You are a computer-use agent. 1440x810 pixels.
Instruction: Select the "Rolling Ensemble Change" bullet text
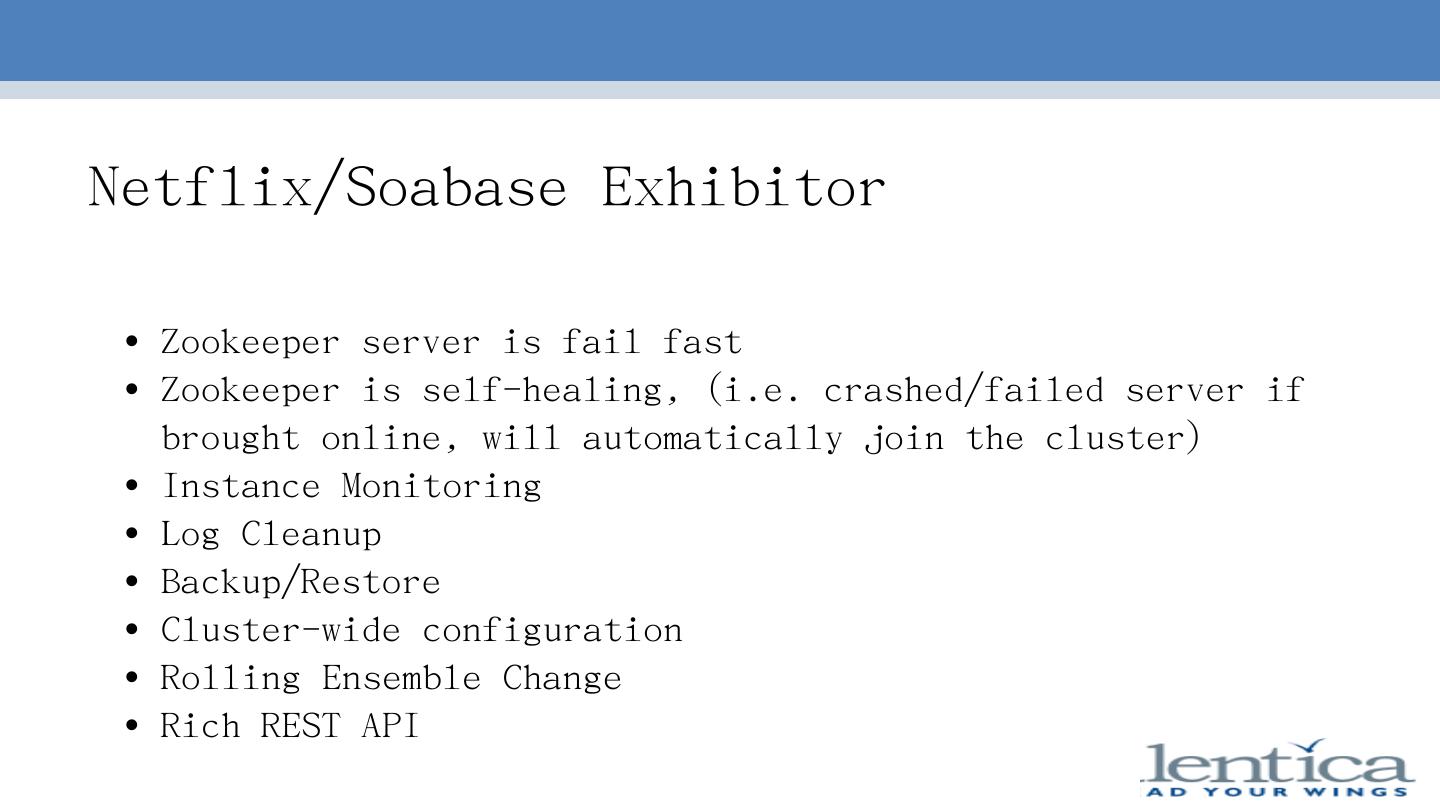(391, 678)
